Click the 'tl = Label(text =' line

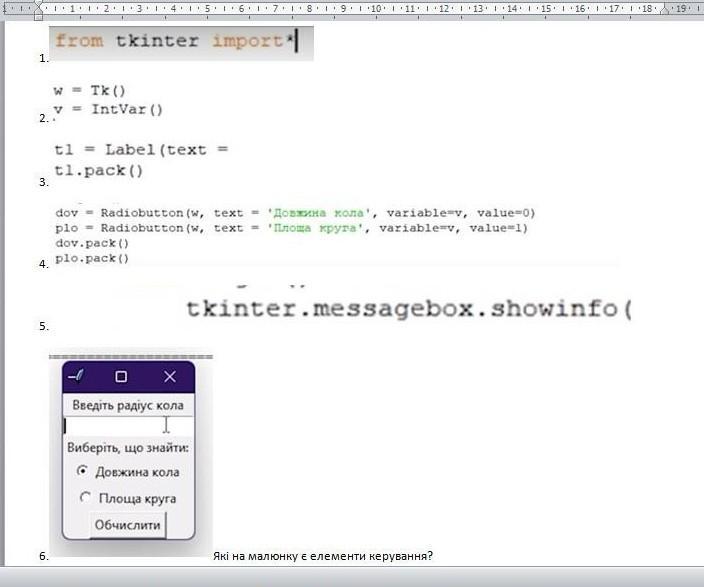click(141, 149)
